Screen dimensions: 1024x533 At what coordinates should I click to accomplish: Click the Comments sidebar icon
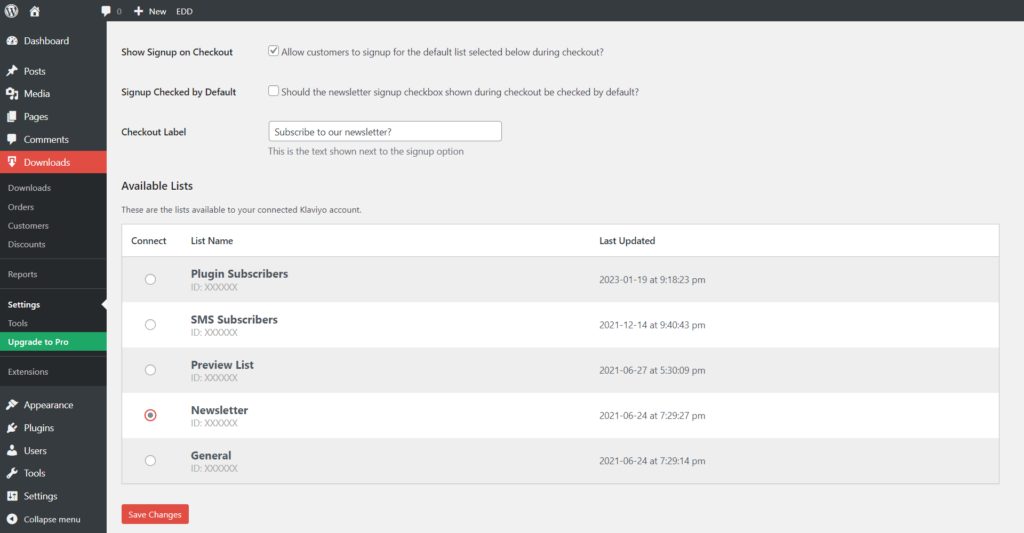tap(12, 139)
